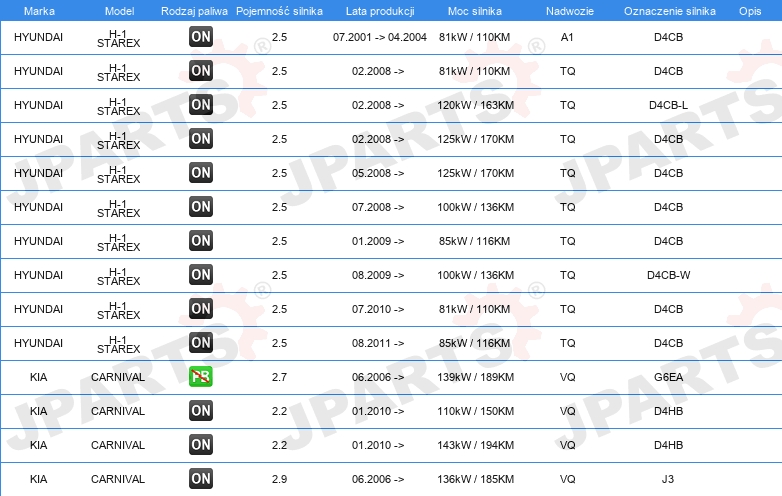Select the 120kW / 163KM power cell
Image resolution: width=782 pixels, height=496 pixels.
(475, 105)
